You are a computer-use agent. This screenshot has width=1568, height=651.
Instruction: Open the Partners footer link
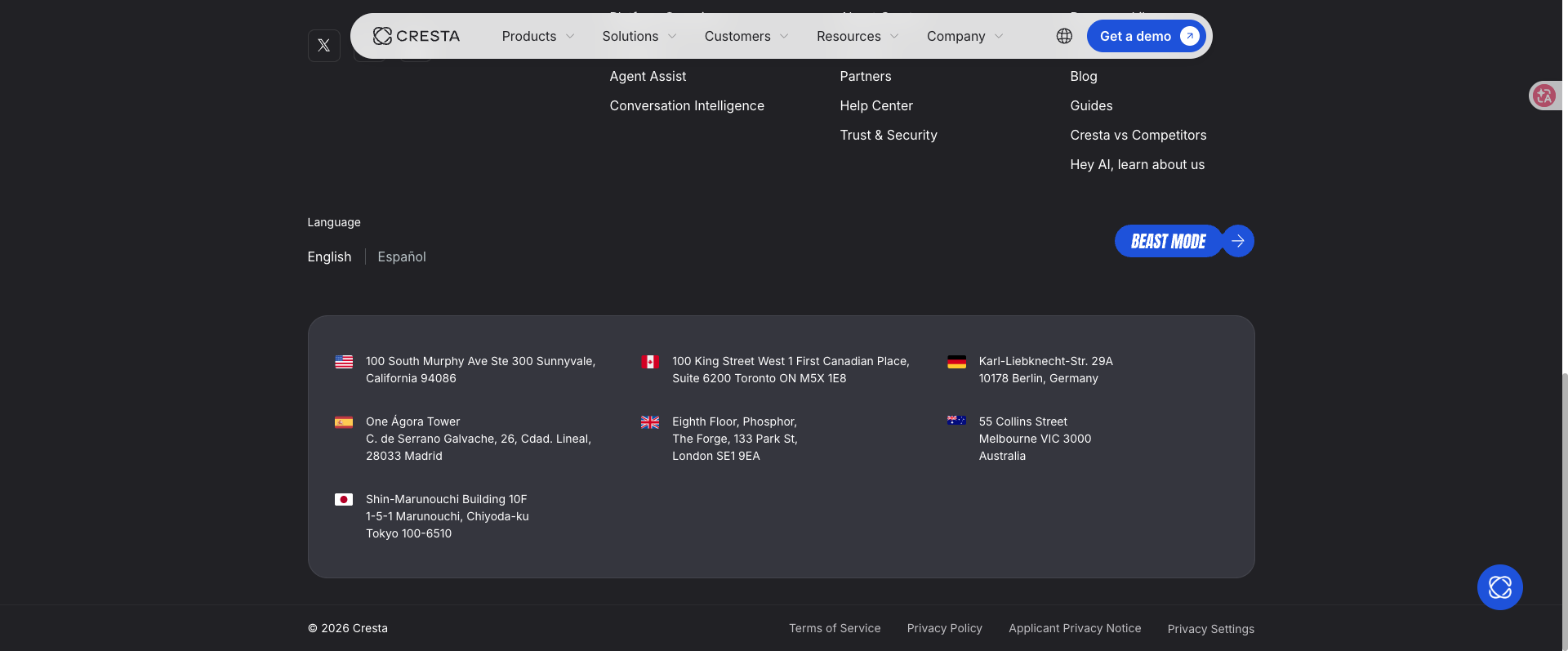(866, 76)
